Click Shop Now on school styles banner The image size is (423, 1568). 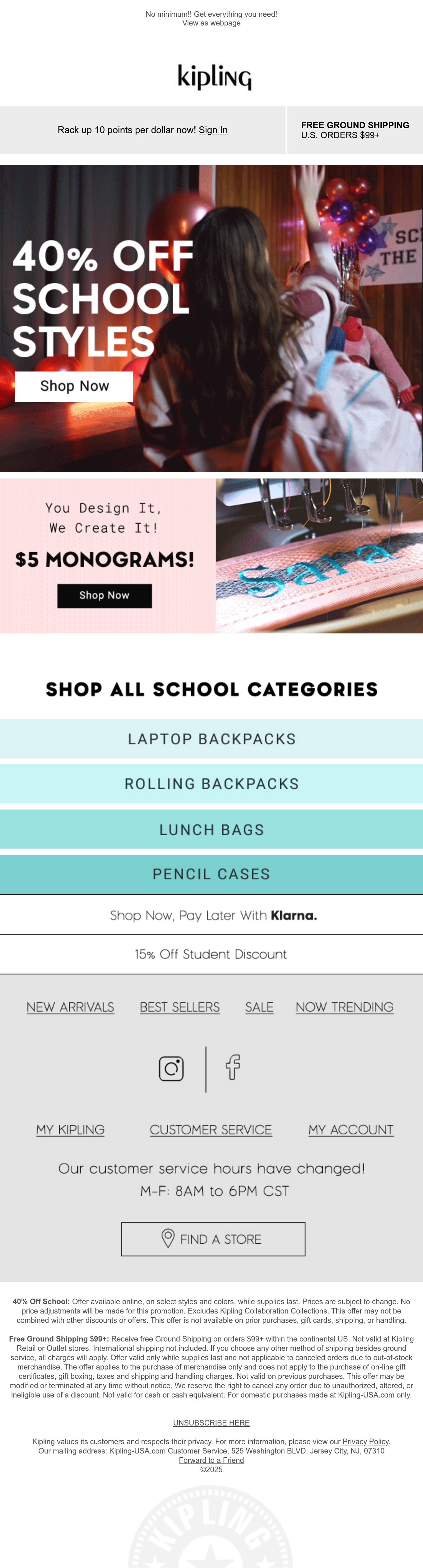[x=74, y=386]
